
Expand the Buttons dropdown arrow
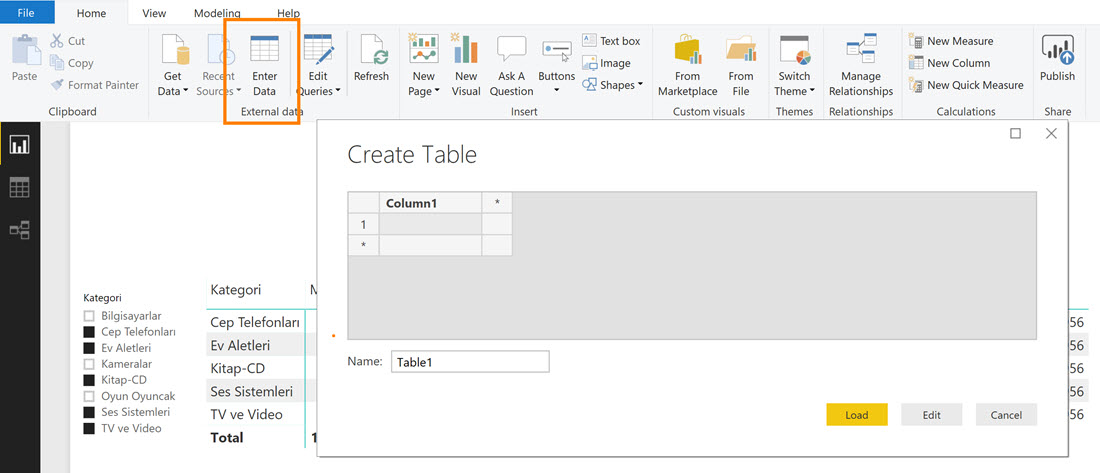tap(557, 91)
